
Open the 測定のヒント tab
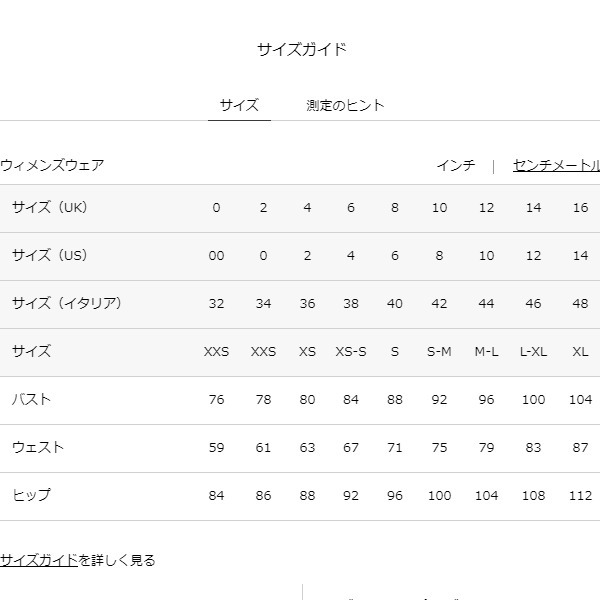pos(345,105)
